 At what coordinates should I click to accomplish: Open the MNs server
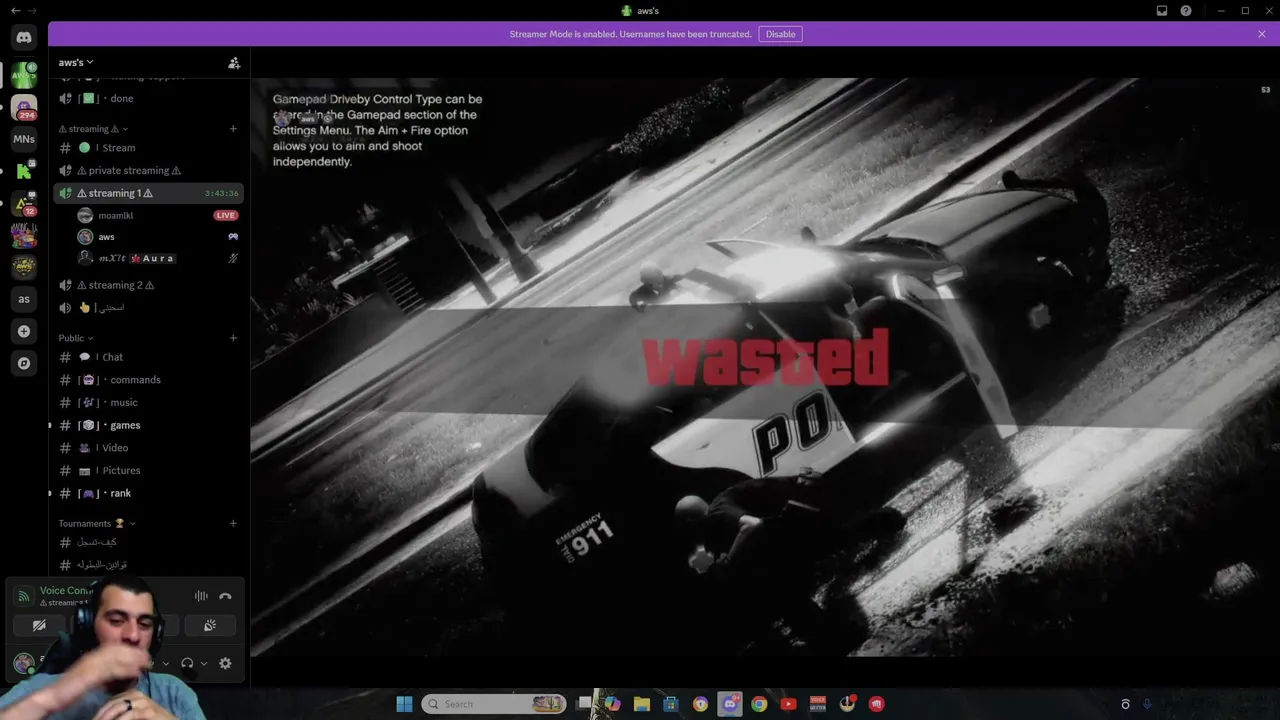click(x=24, y=139)
